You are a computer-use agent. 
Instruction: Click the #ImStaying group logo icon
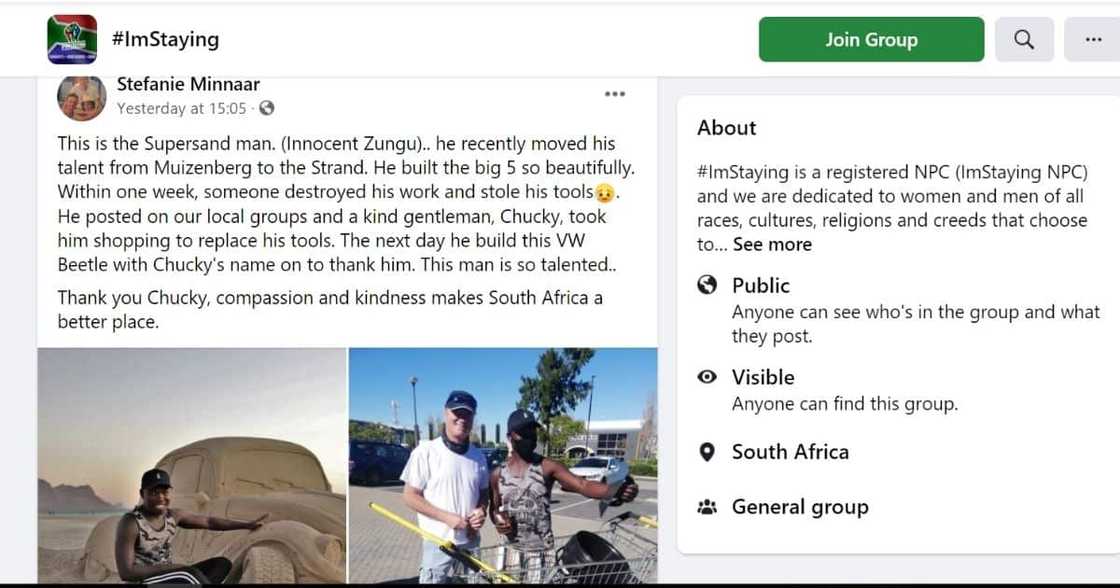[x=72, y=40]
